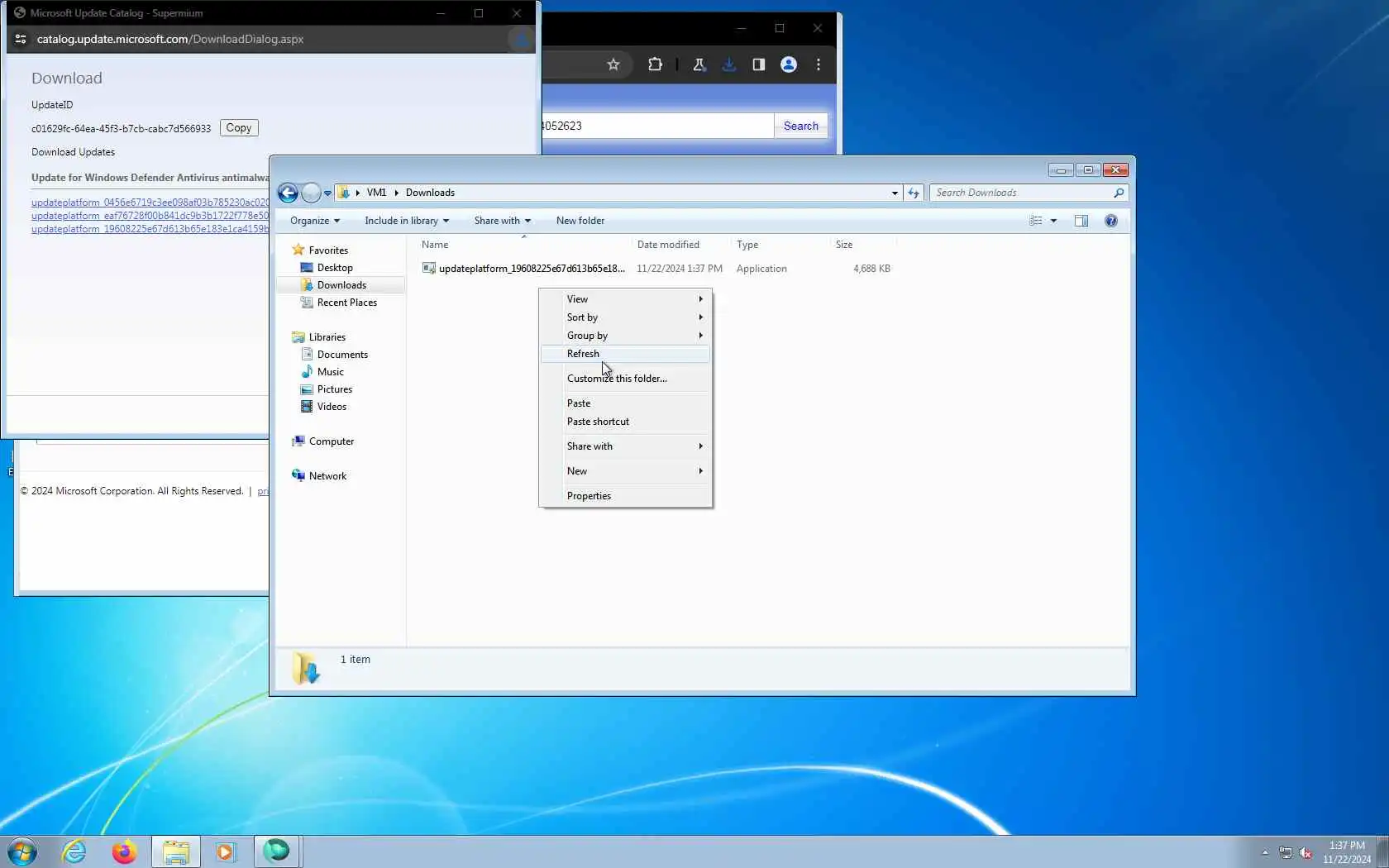Open the browser Downloads arrow icon
1389x868 pixels.
click(x=729, y=64)
